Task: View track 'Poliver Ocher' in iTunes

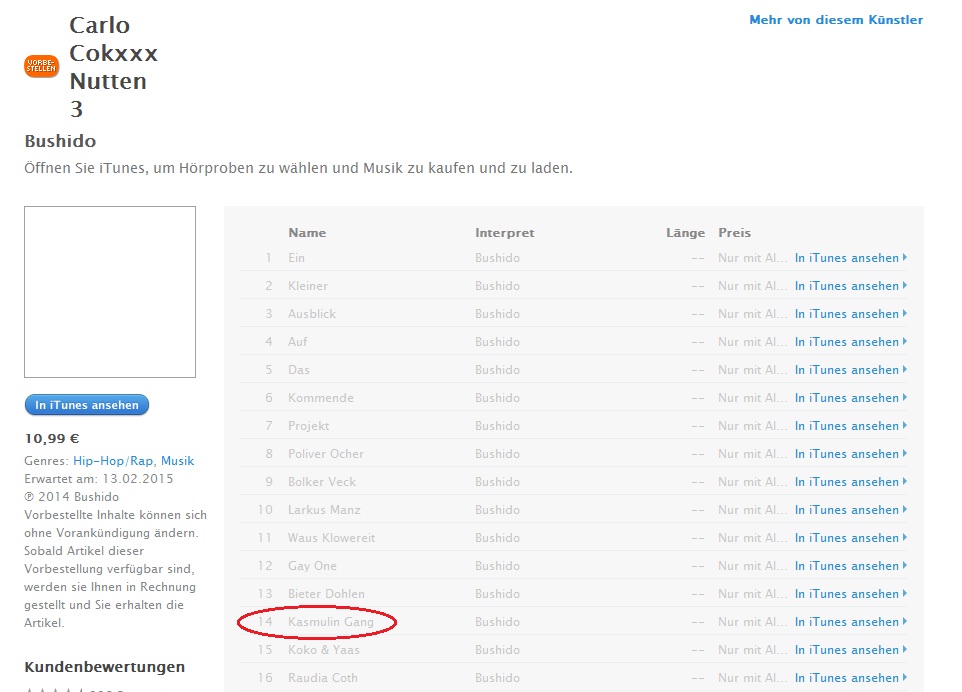Action: click(x=850, y=454)
